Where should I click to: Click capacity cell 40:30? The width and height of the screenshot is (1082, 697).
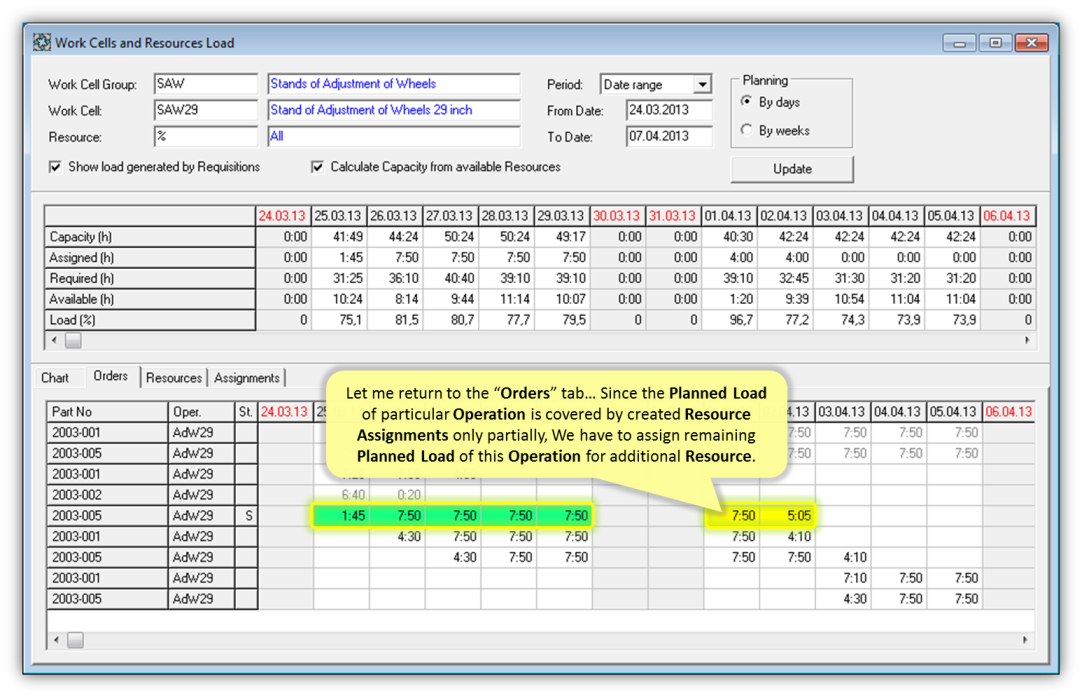(729, 237)
